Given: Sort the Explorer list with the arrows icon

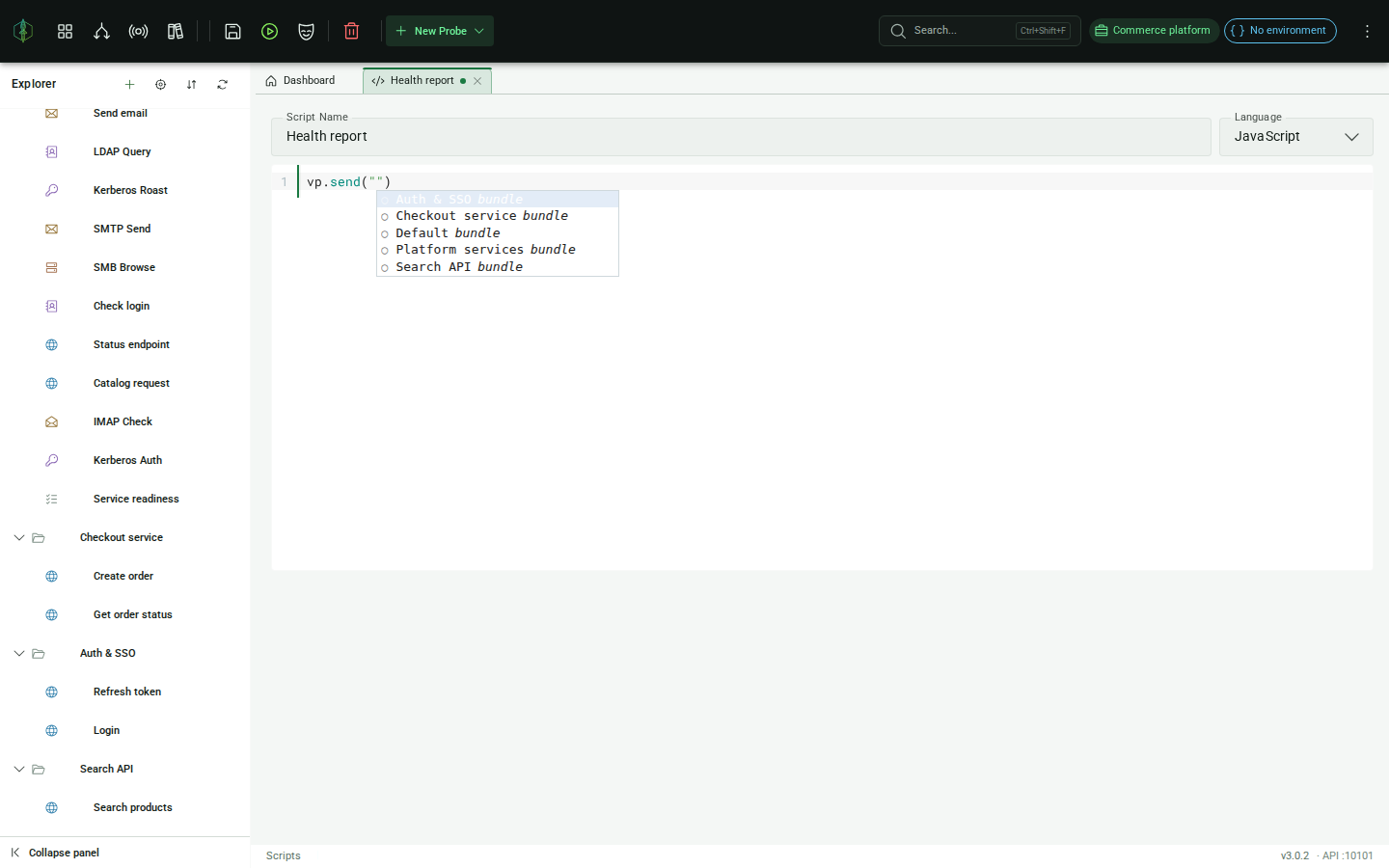Looking at the screenshot, I should pos(191,84).
